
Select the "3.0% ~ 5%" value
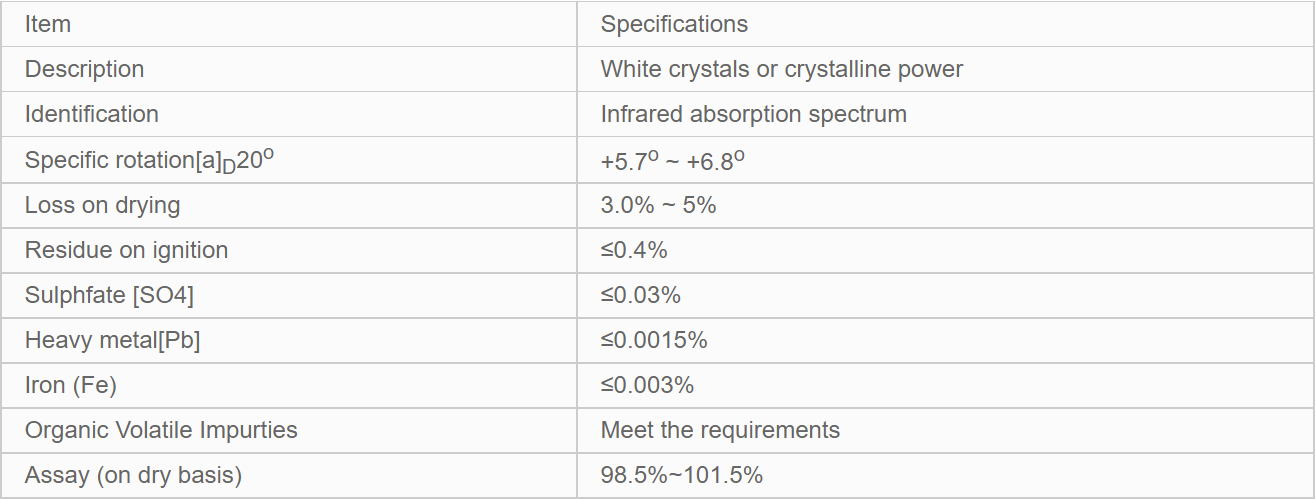658,205
